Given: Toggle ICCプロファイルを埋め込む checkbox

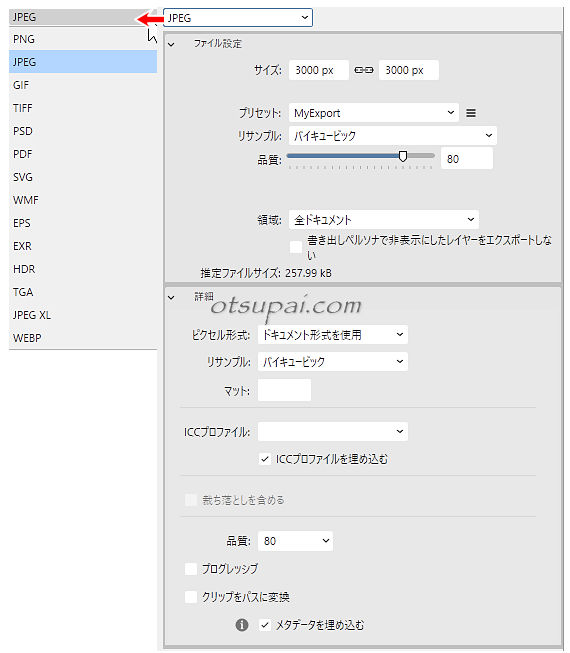Looking at the screenshot, I should coord(265,459).
